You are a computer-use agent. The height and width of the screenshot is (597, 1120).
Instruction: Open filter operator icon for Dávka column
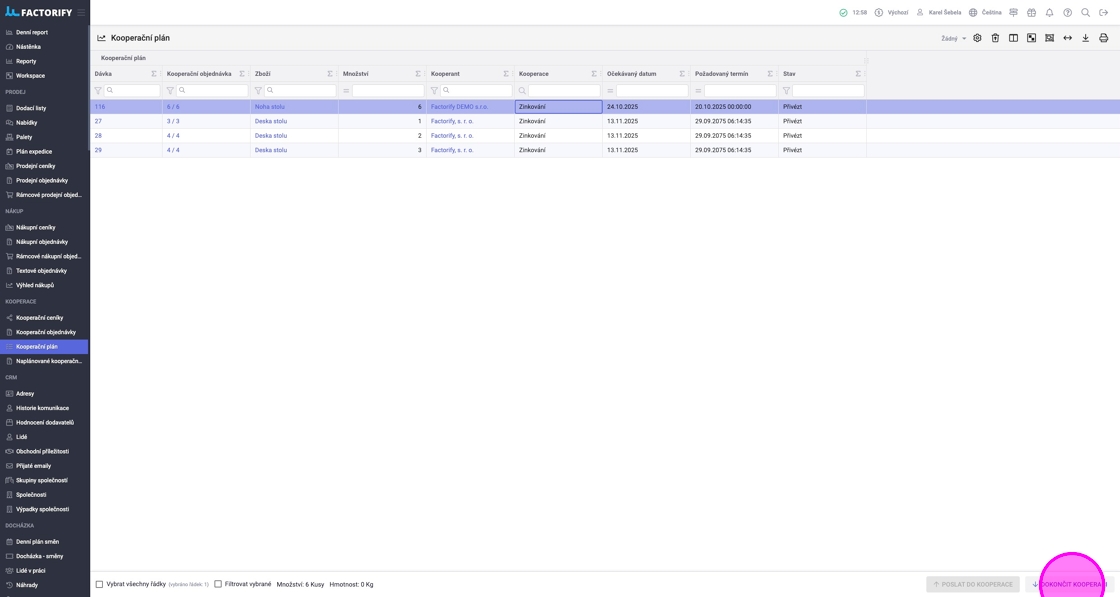coord(98,91)
